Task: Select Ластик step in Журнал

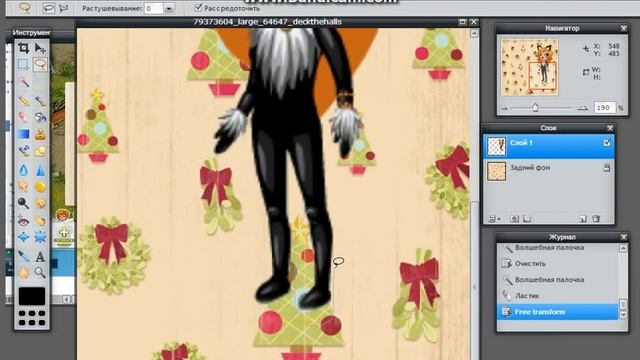Action: pyautogui.click(x=558, y=296)
